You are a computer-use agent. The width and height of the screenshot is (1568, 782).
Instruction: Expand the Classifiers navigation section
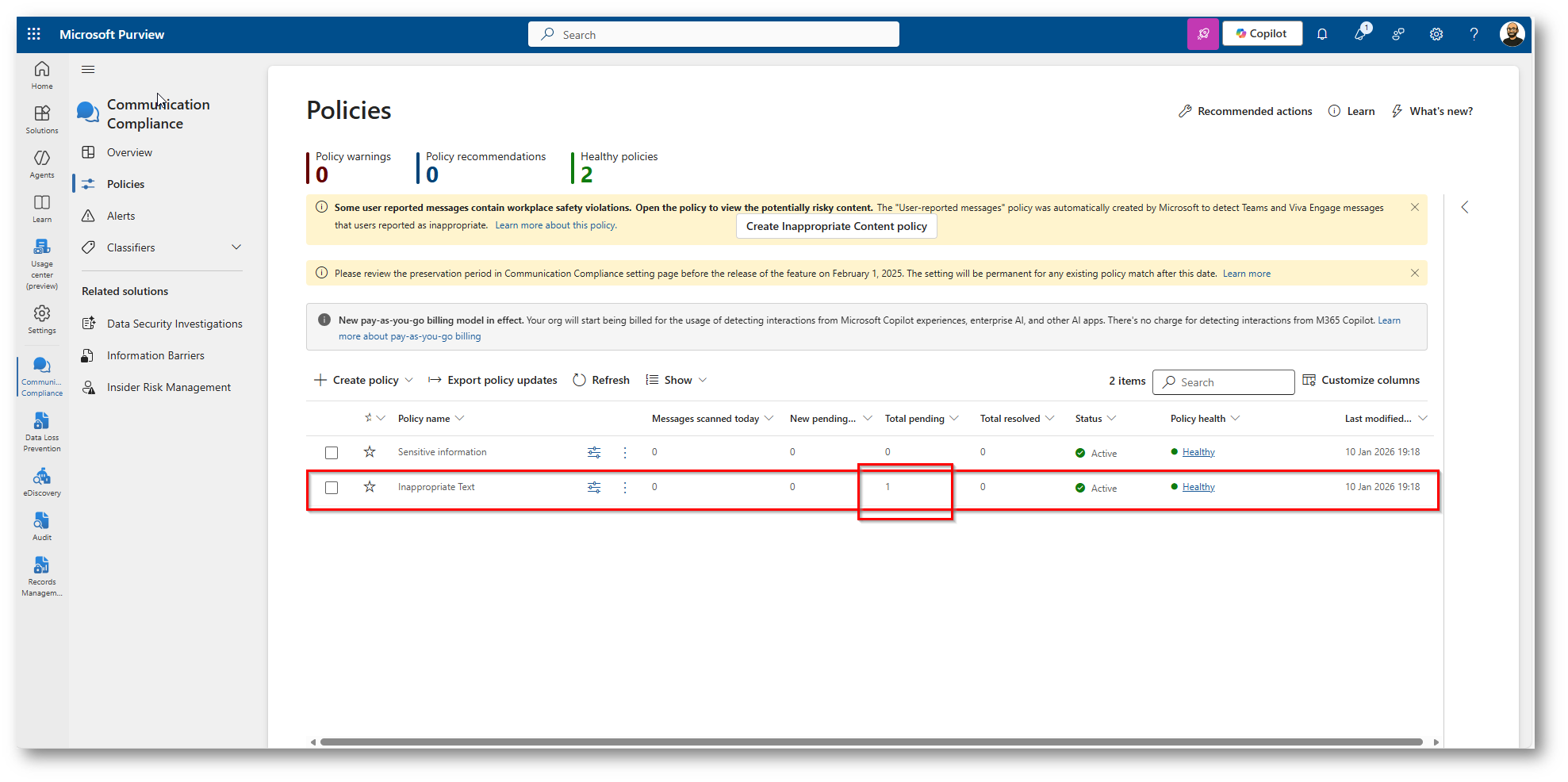point(236,247)
